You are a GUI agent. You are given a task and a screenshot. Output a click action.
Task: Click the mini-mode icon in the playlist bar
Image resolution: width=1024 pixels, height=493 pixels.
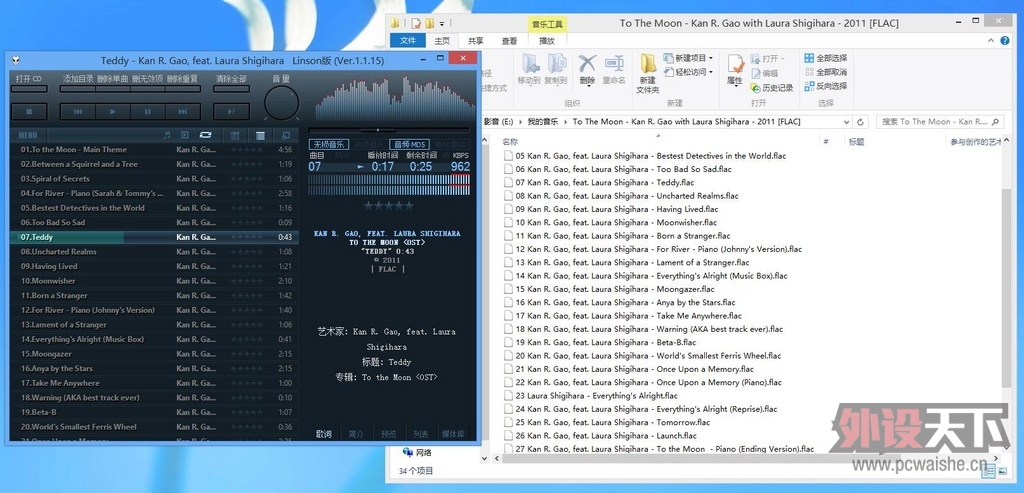tap(285, 135)
